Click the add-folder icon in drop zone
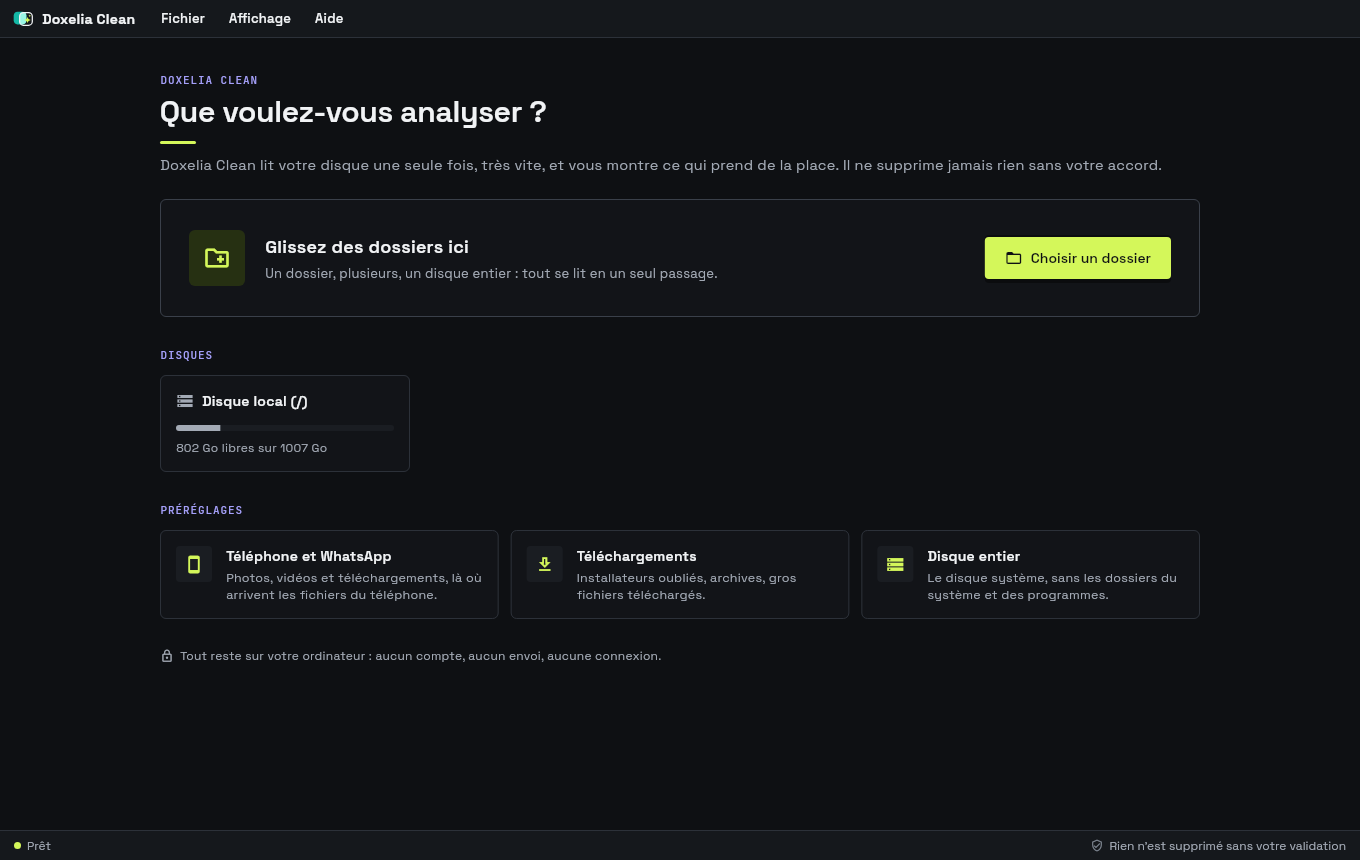1360x860 pixels. [x=217, y=258]
